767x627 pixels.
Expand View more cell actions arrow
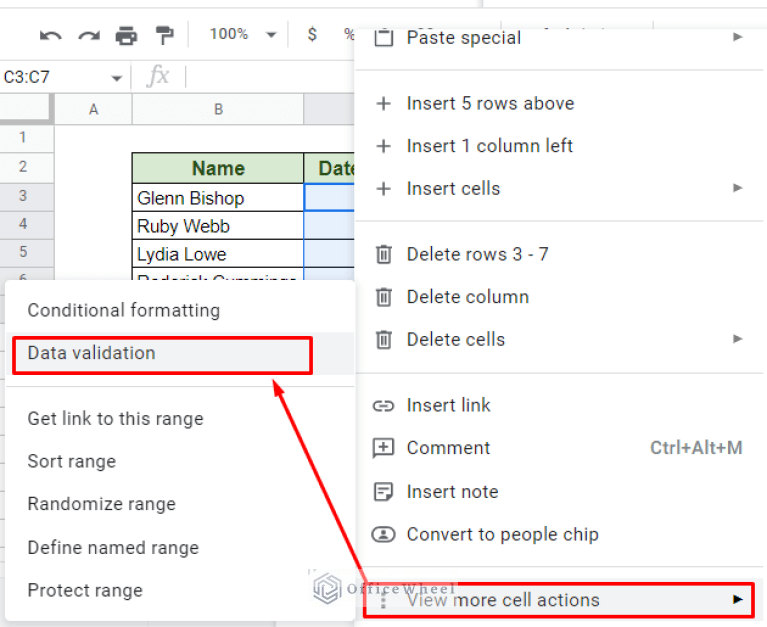[x=738, y=600]
